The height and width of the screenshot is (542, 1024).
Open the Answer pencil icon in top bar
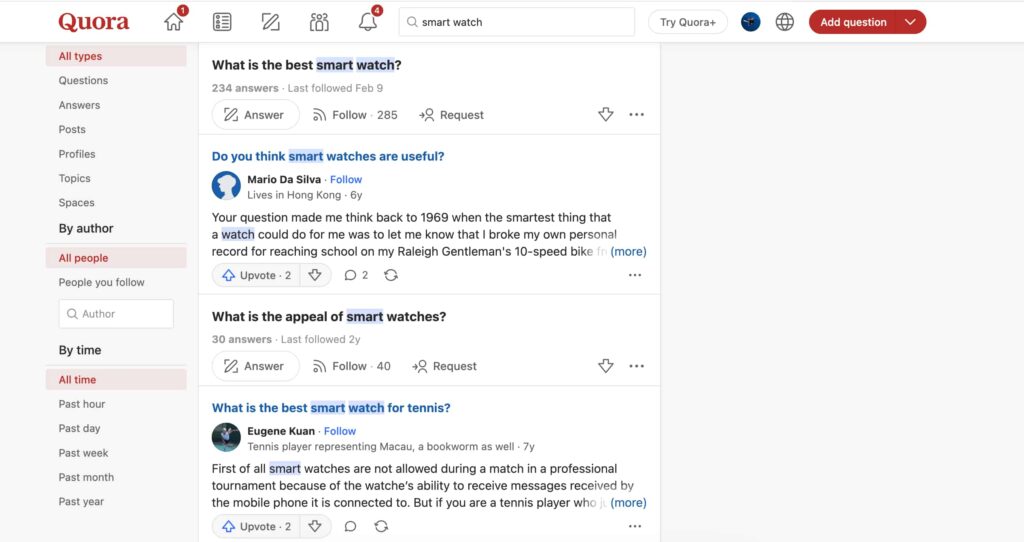[270, 22]
